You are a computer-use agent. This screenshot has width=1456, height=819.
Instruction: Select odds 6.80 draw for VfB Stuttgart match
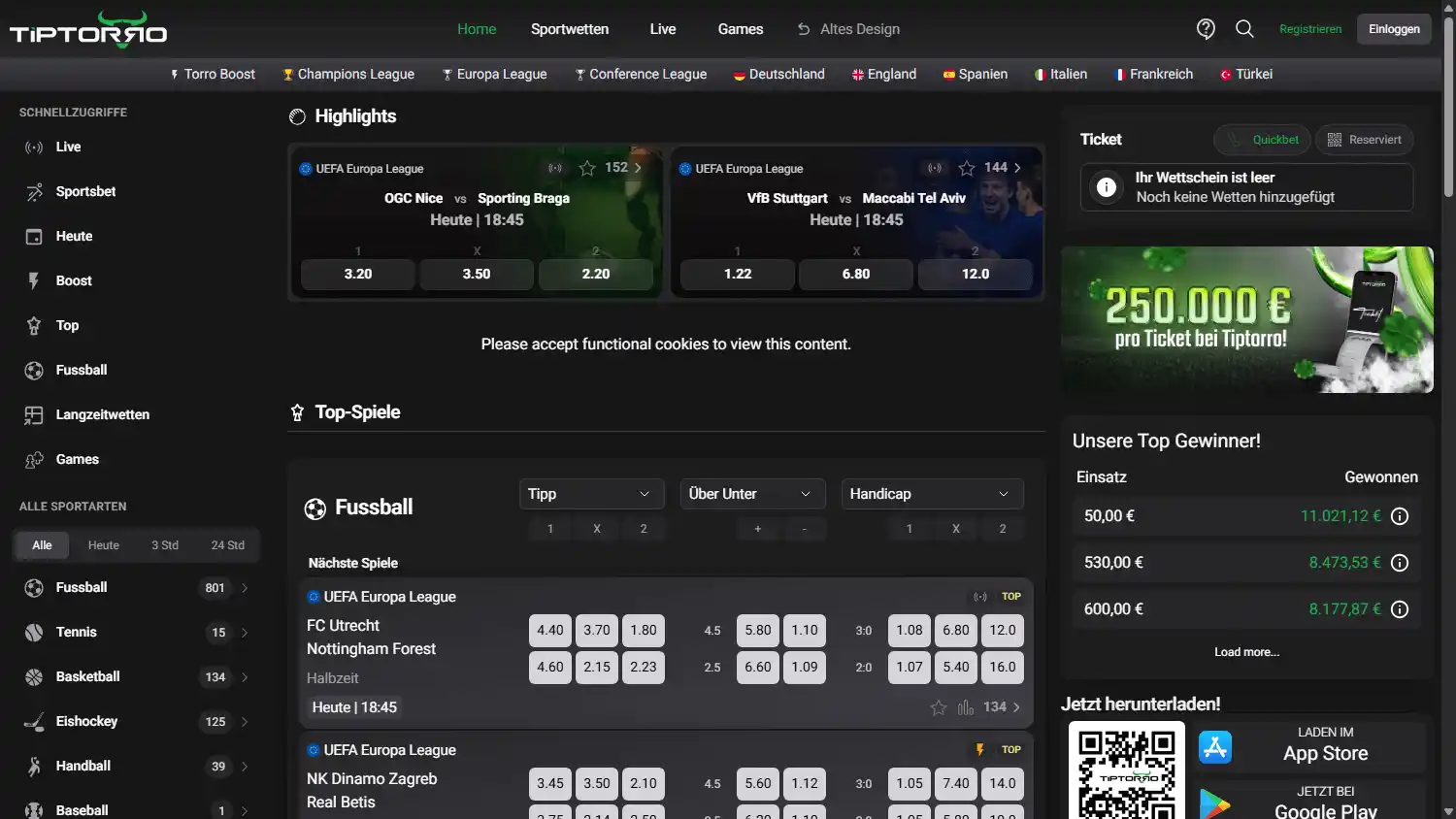coord(856,275)
